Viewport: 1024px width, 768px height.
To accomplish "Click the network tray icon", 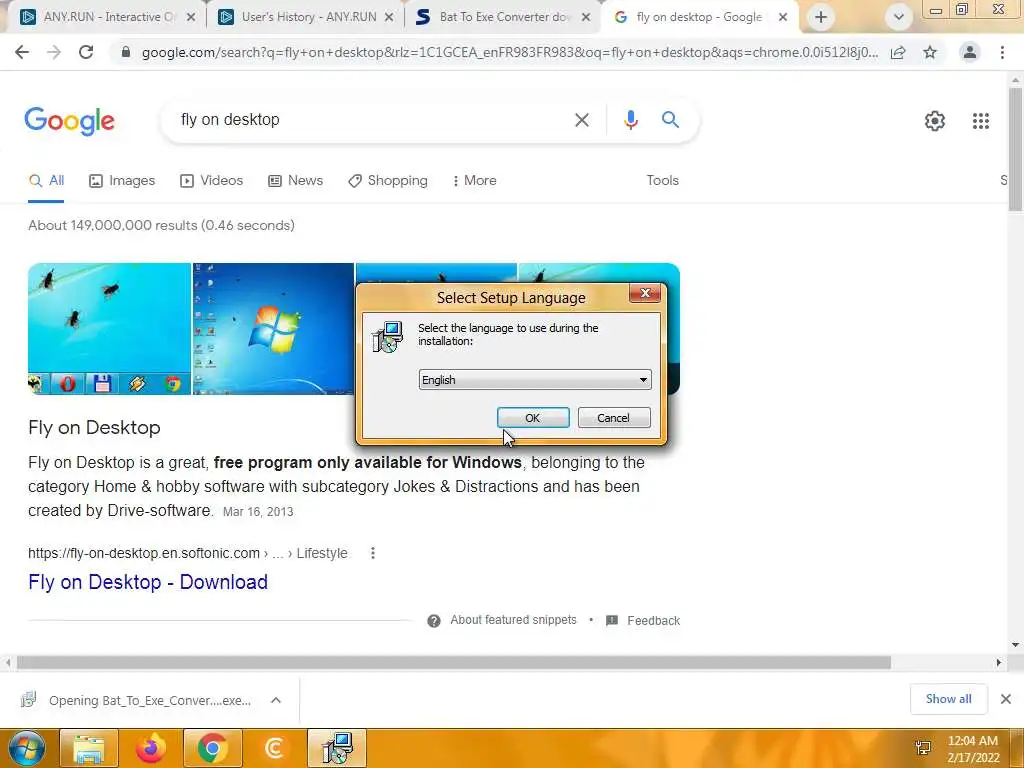I will [x=923, y=748].
